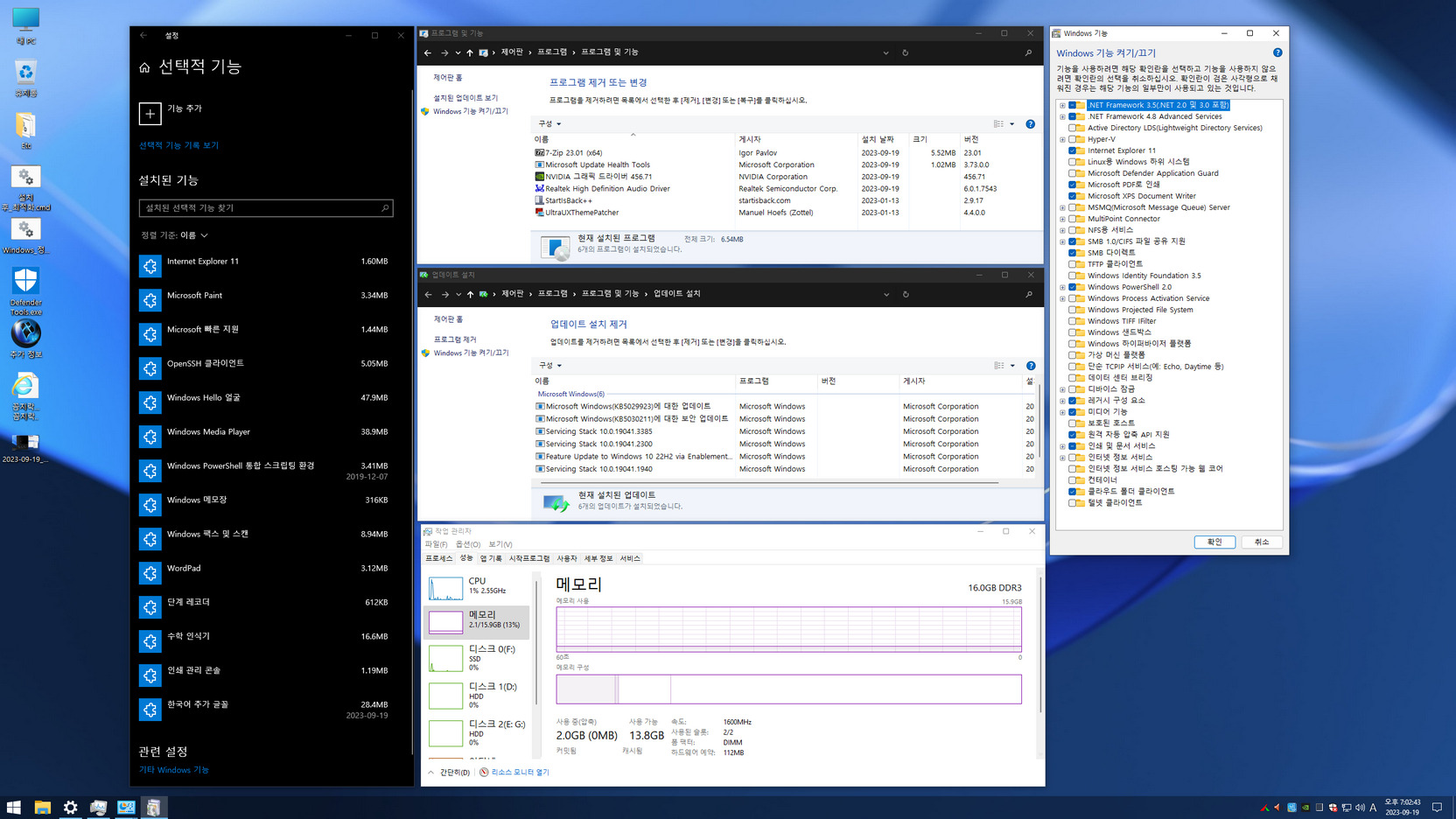
Task: Click the NVIDIA graphics driver program icon
Action: click(x=539, y=177)
